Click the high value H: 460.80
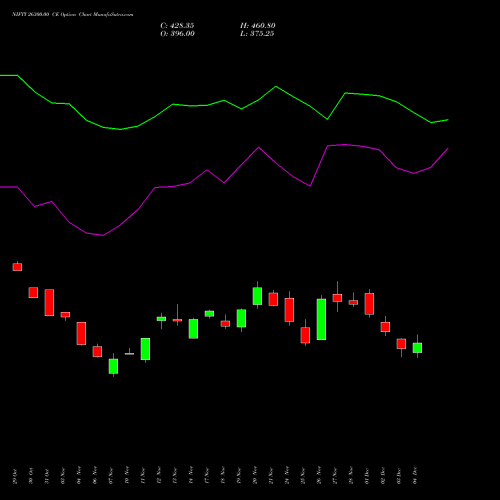The image size is (500, 500). tap(258, 26)
